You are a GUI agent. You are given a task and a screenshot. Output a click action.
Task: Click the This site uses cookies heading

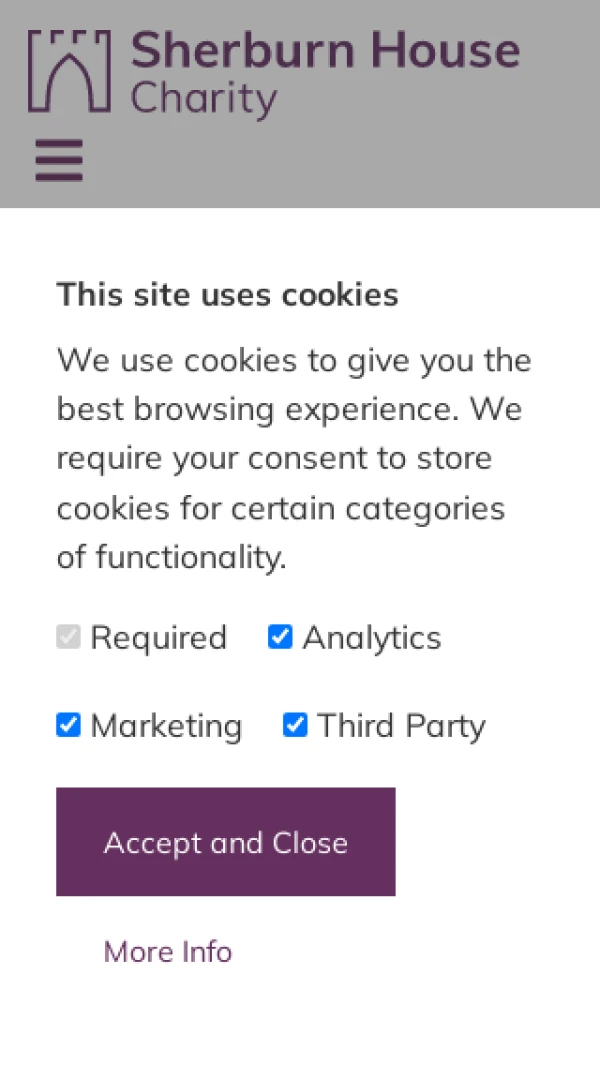point(227,295)
